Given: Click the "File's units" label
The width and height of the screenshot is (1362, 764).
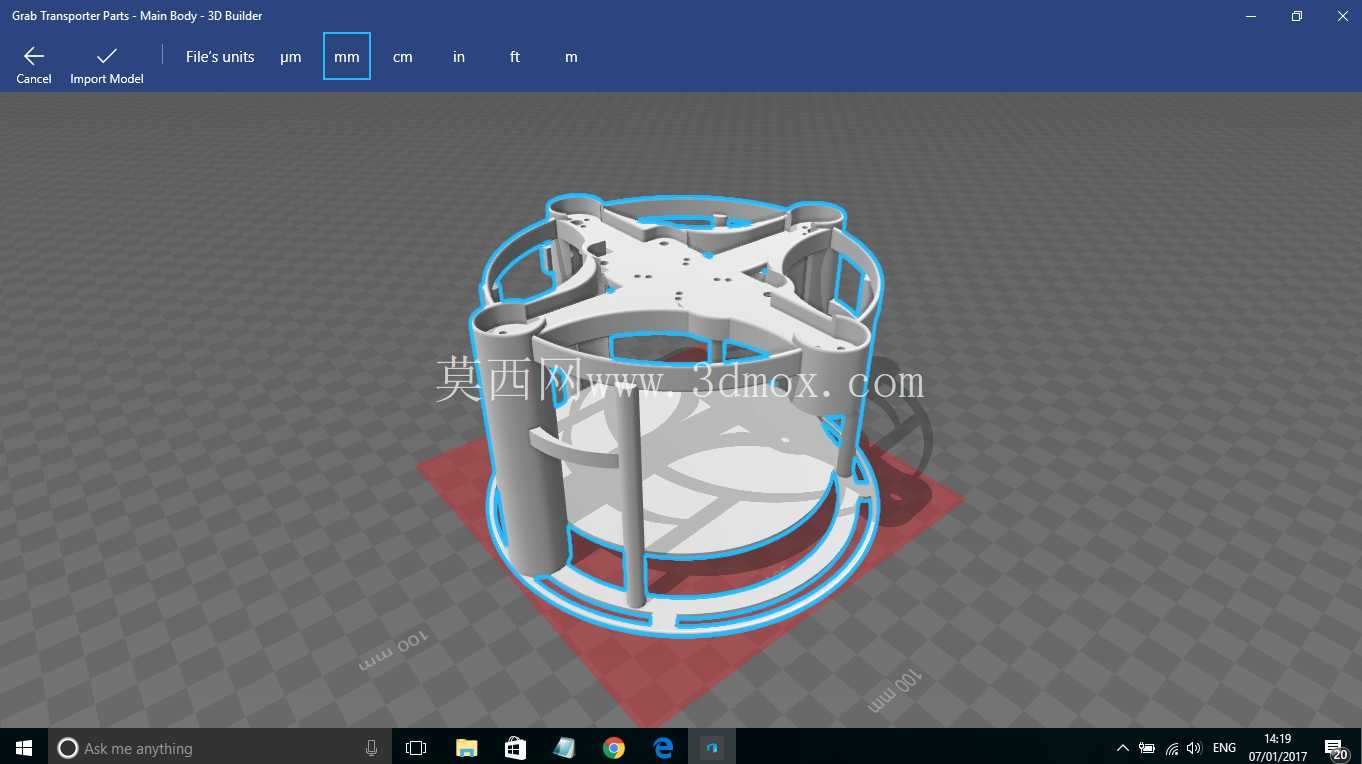Looking at the screenshot, I should 220,57.
